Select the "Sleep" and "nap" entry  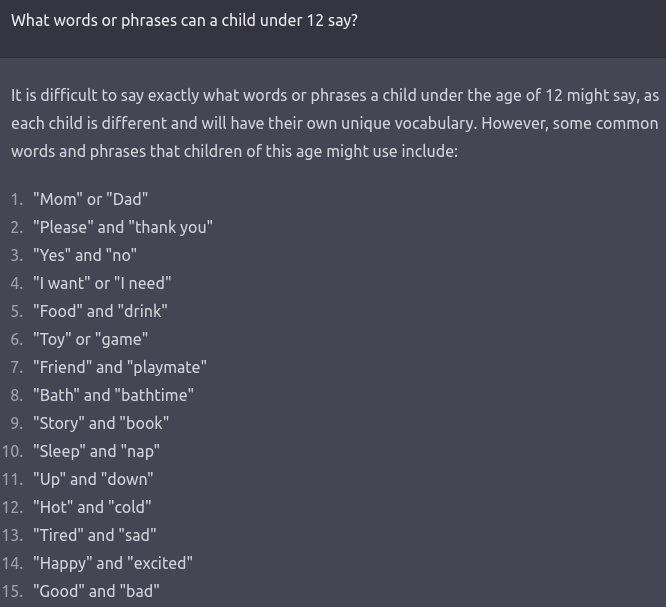pyautogui.click(x=96, y=451)
